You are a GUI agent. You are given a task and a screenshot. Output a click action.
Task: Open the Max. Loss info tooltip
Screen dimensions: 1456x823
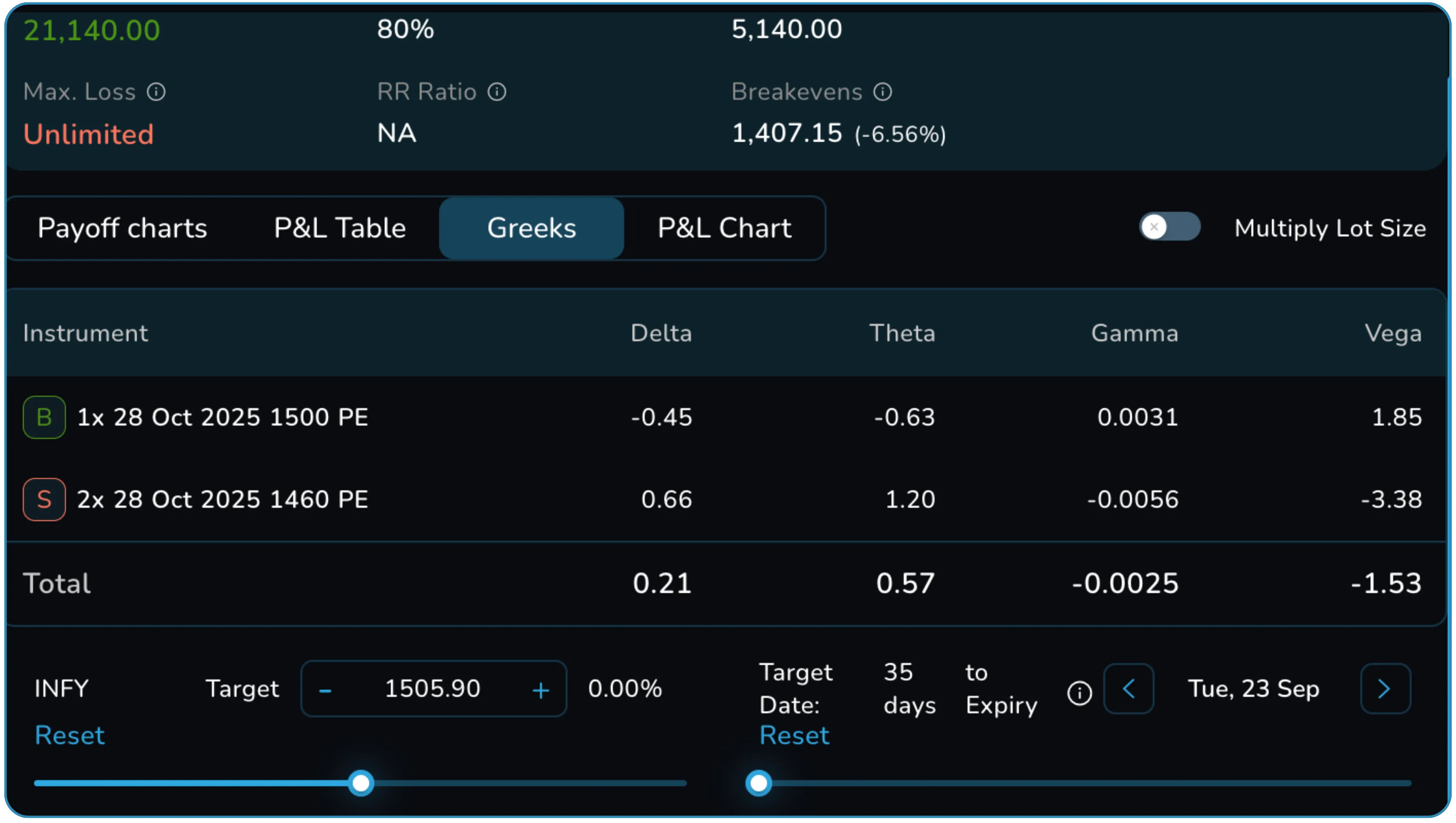(x=157, y=91)
